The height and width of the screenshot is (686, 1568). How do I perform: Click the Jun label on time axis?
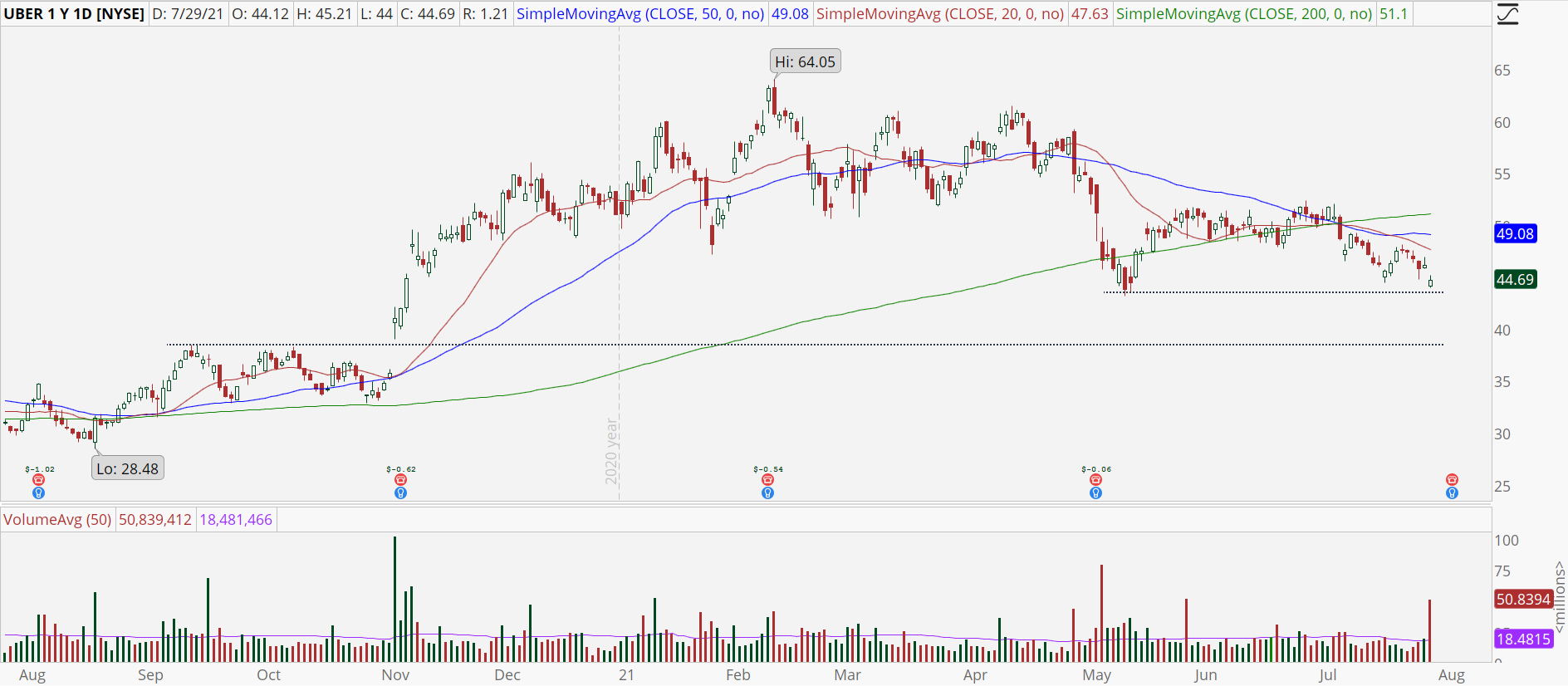[1205, 675]
